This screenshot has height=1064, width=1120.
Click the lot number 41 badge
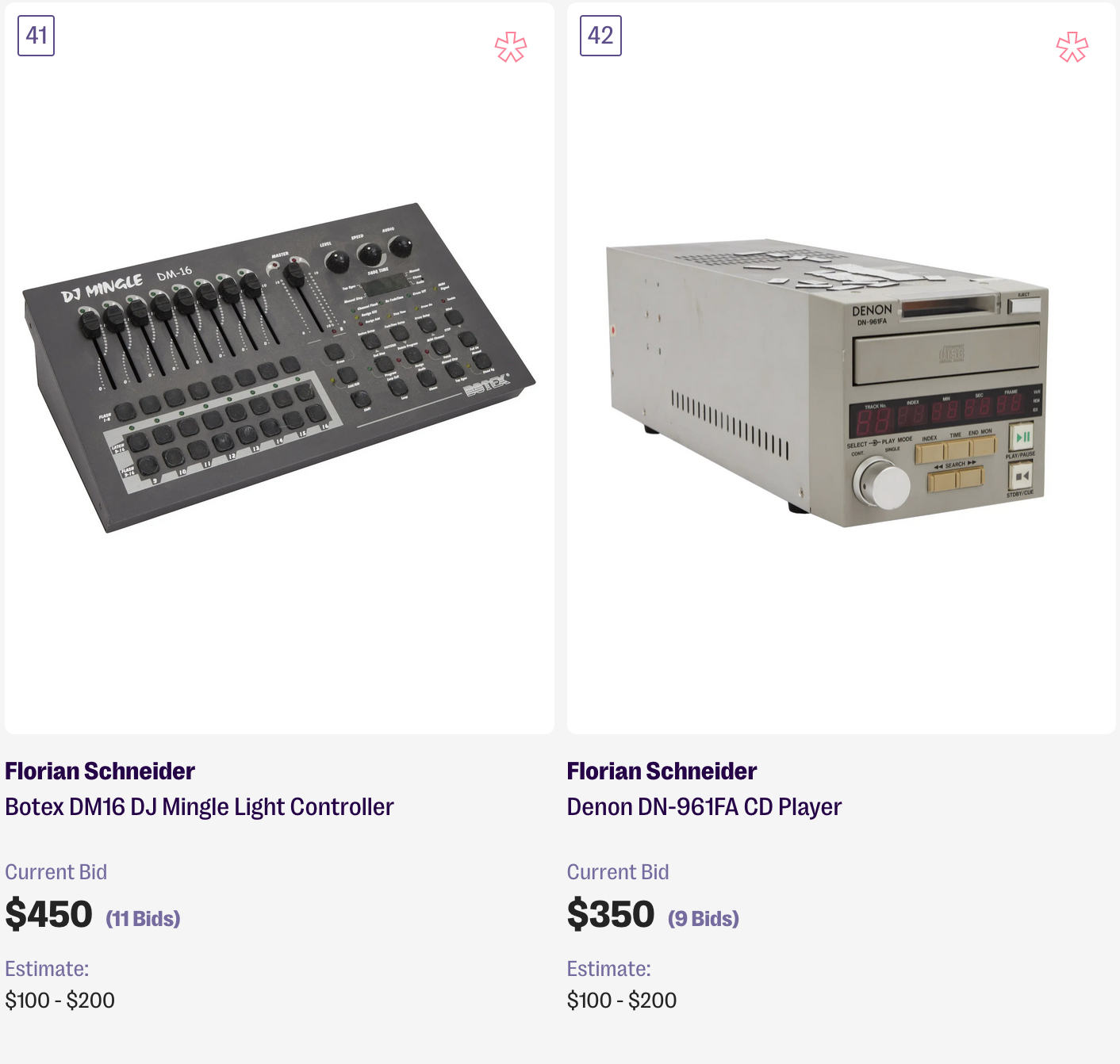coord(36,36)
